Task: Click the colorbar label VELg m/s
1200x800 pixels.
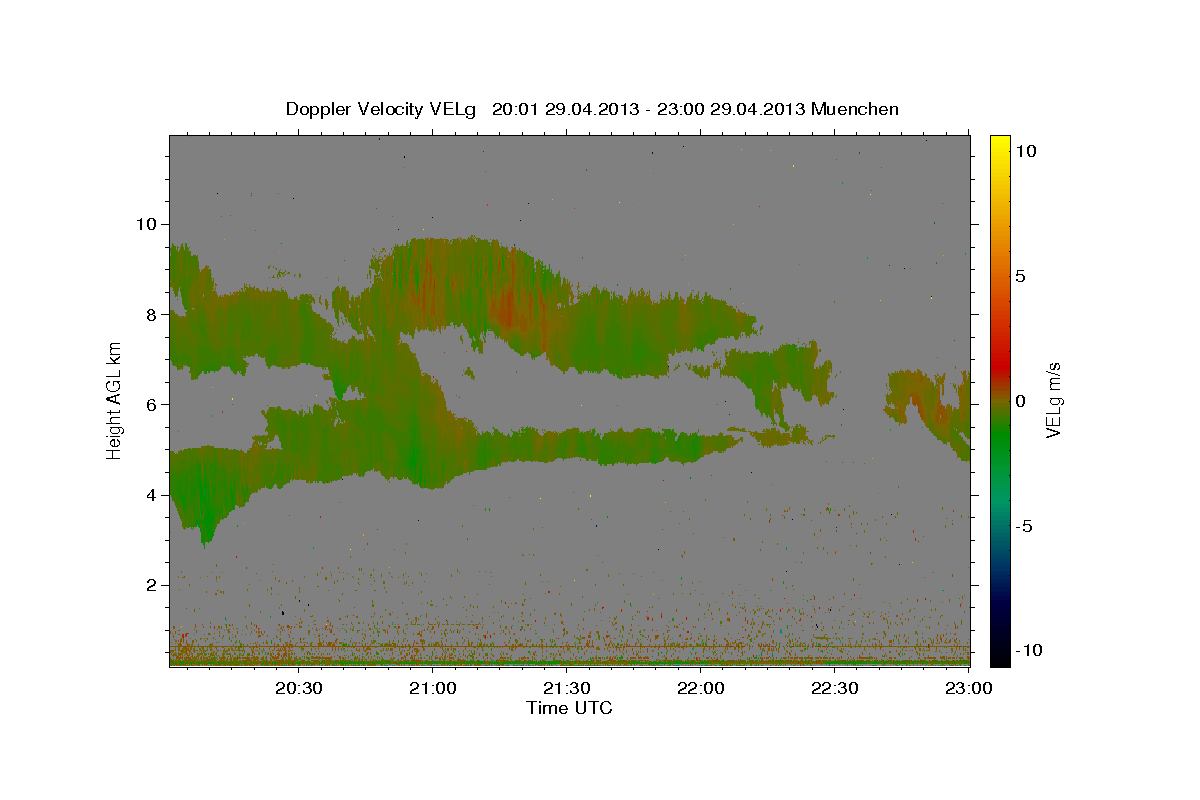Action: click(x=1053, y=400)
